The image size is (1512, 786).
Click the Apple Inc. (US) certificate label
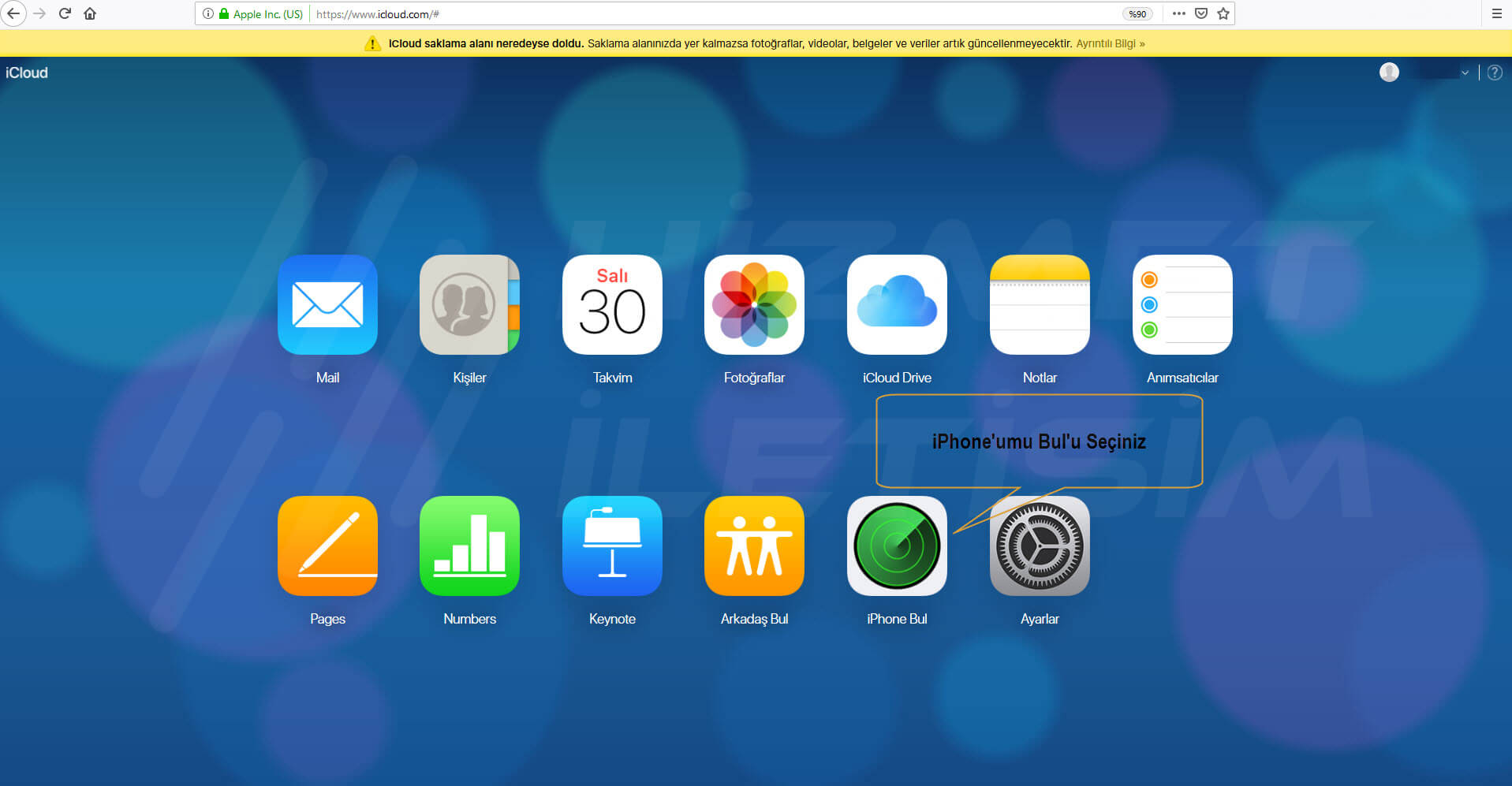(x=268, y=14)
